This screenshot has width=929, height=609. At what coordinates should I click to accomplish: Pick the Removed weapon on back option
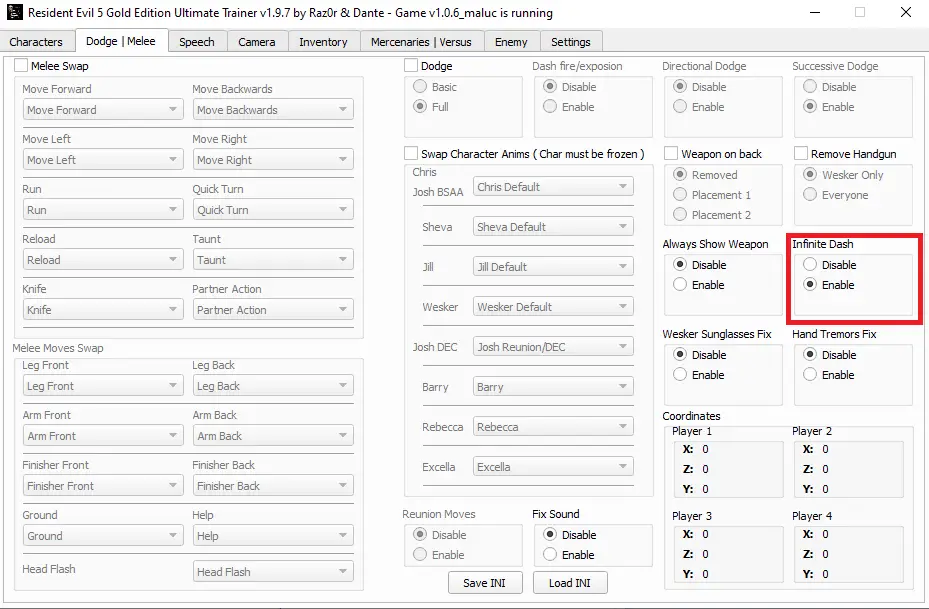(x=680, y=175)
